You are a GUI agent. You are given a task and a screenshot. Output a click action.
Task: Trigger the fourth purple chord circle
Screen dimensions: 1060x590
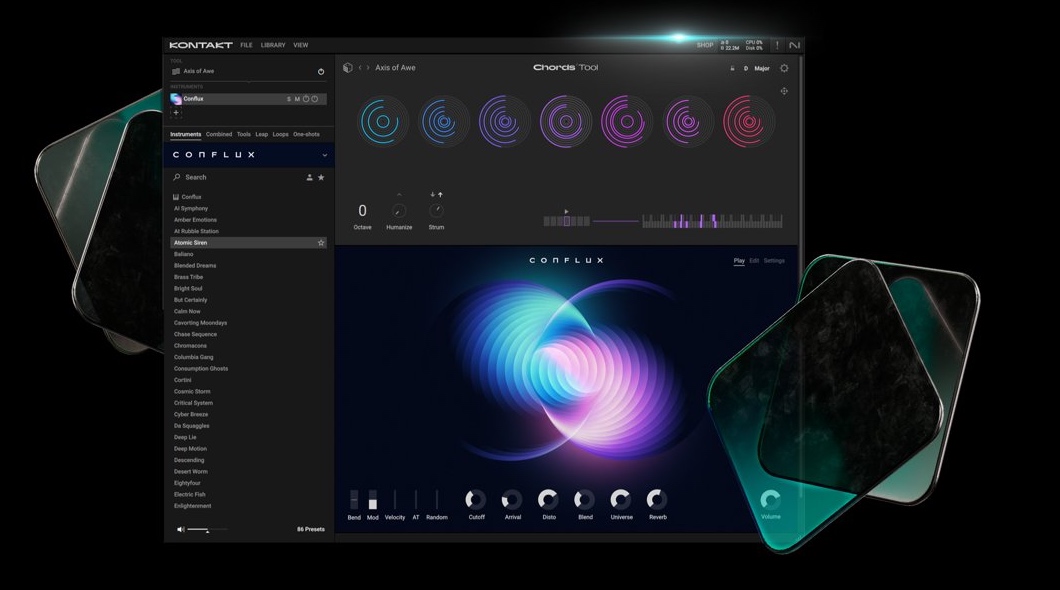565,122
